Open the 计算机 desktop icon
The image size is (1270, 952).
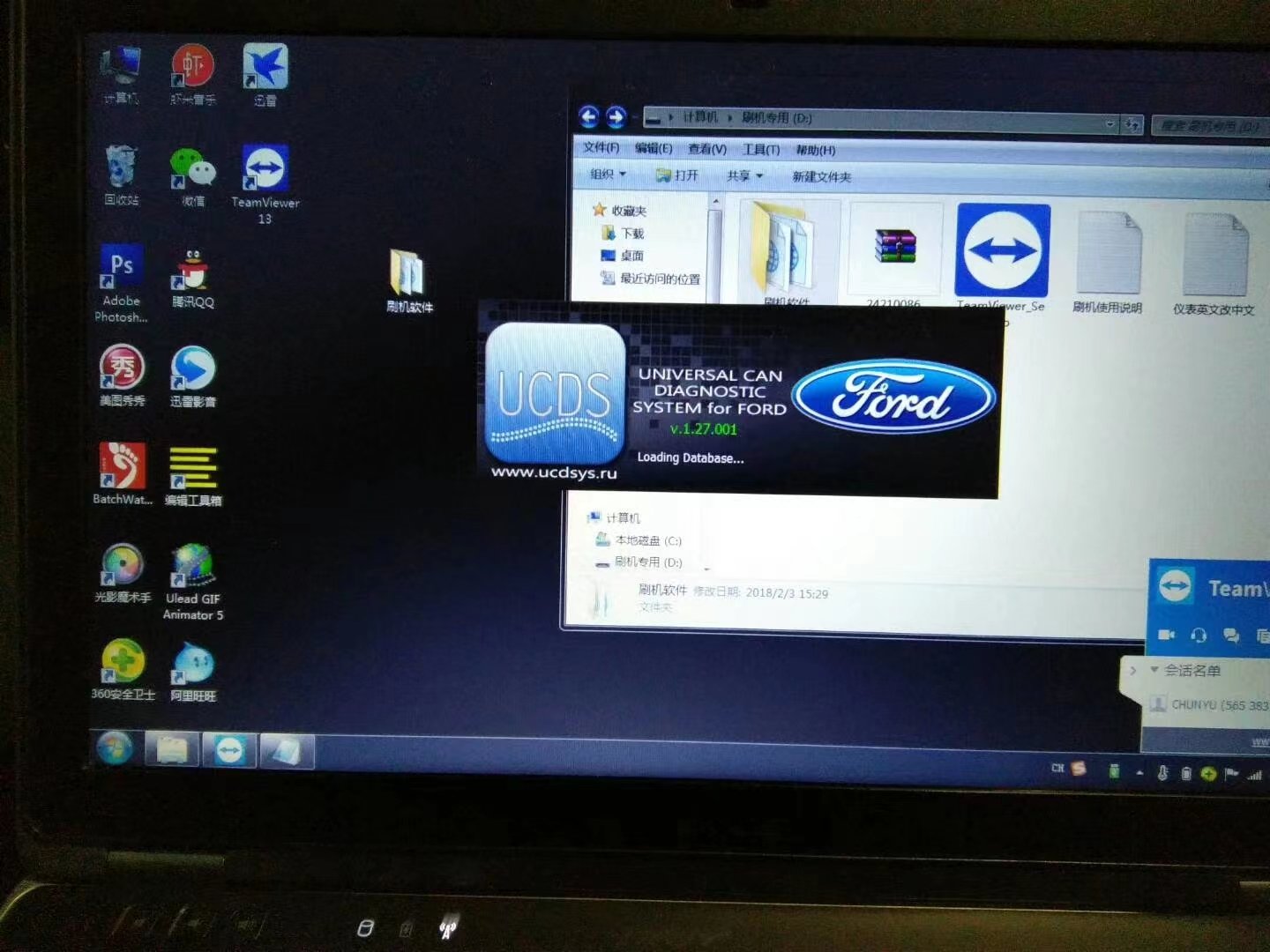tap(121, 75)
